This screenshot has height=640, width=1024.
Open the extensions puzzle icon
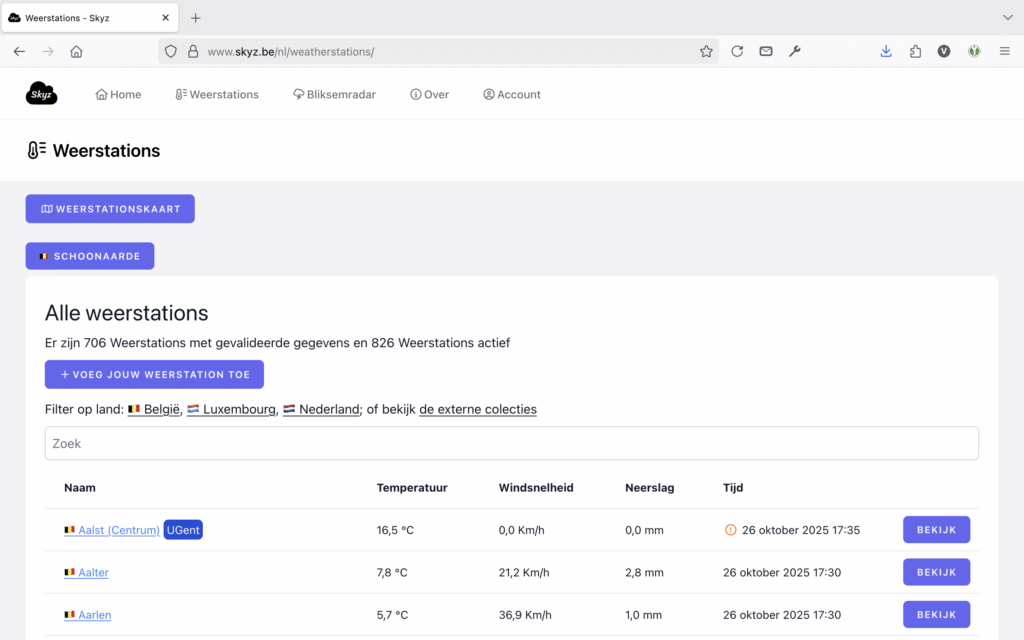(915, 51)
